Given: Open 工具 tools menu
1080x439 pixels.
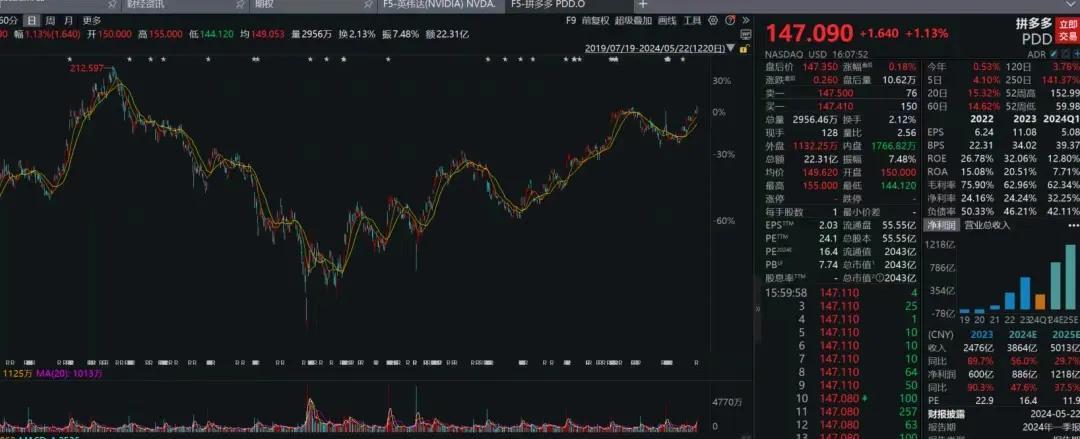Looking at the screenshot, I should coord(692,21).
